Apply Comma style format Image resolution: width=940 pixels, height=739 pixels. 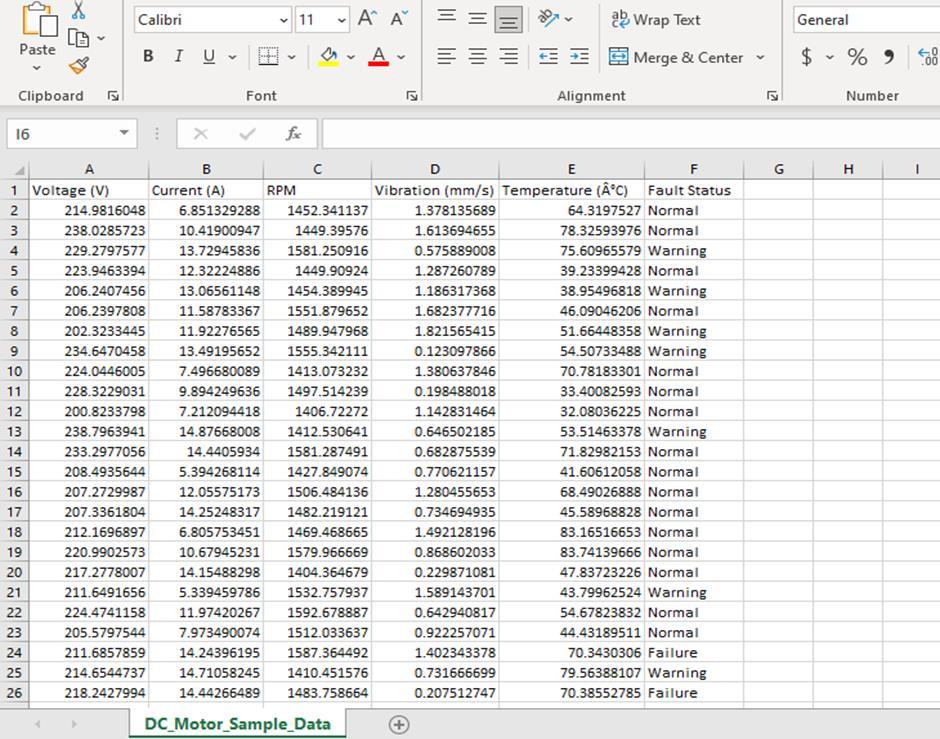pyautogui.click(x=889, y=57)
